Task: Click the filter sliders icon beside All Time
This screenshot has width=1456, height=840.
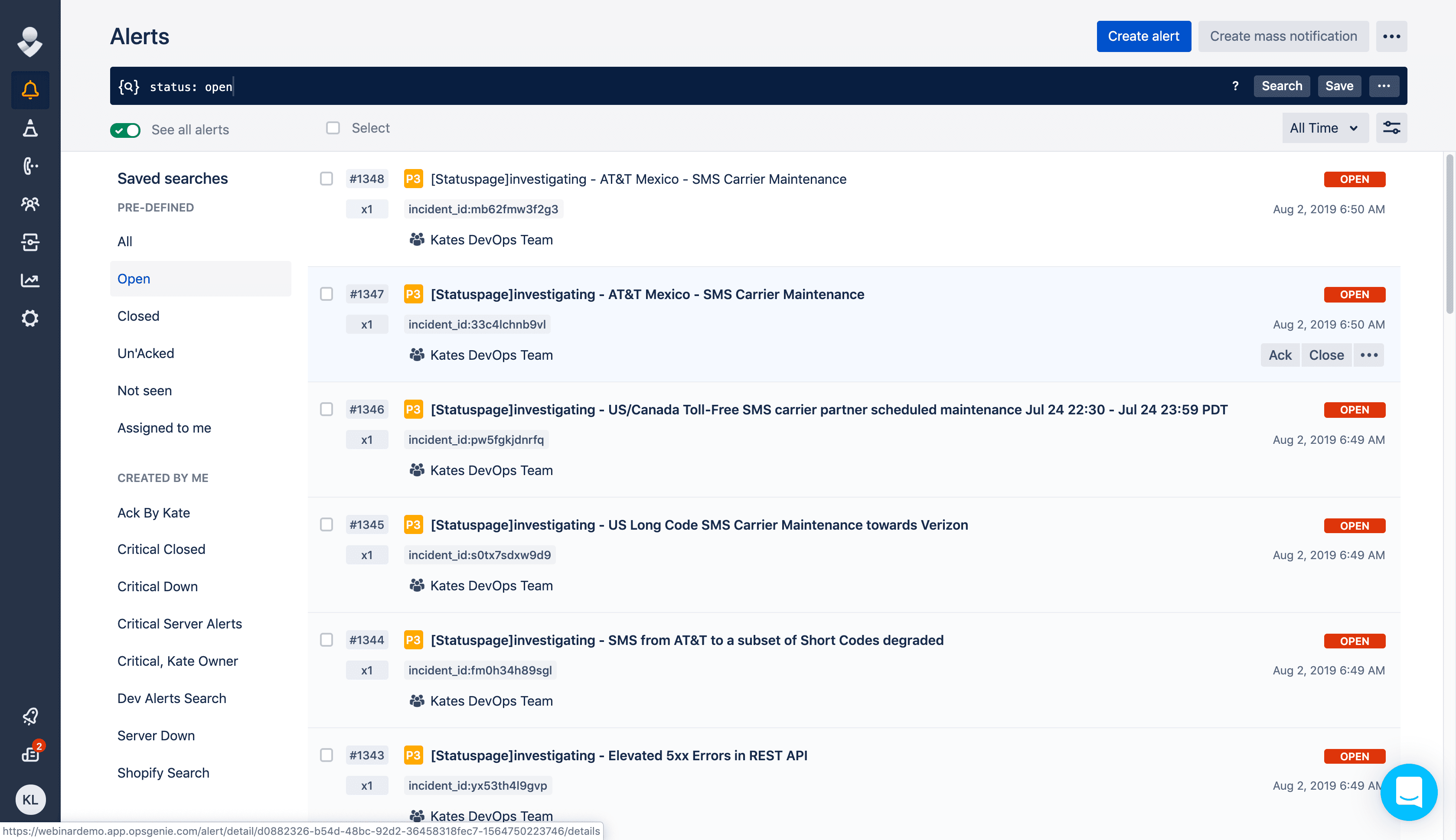Action: click(x=1391, y=128)
